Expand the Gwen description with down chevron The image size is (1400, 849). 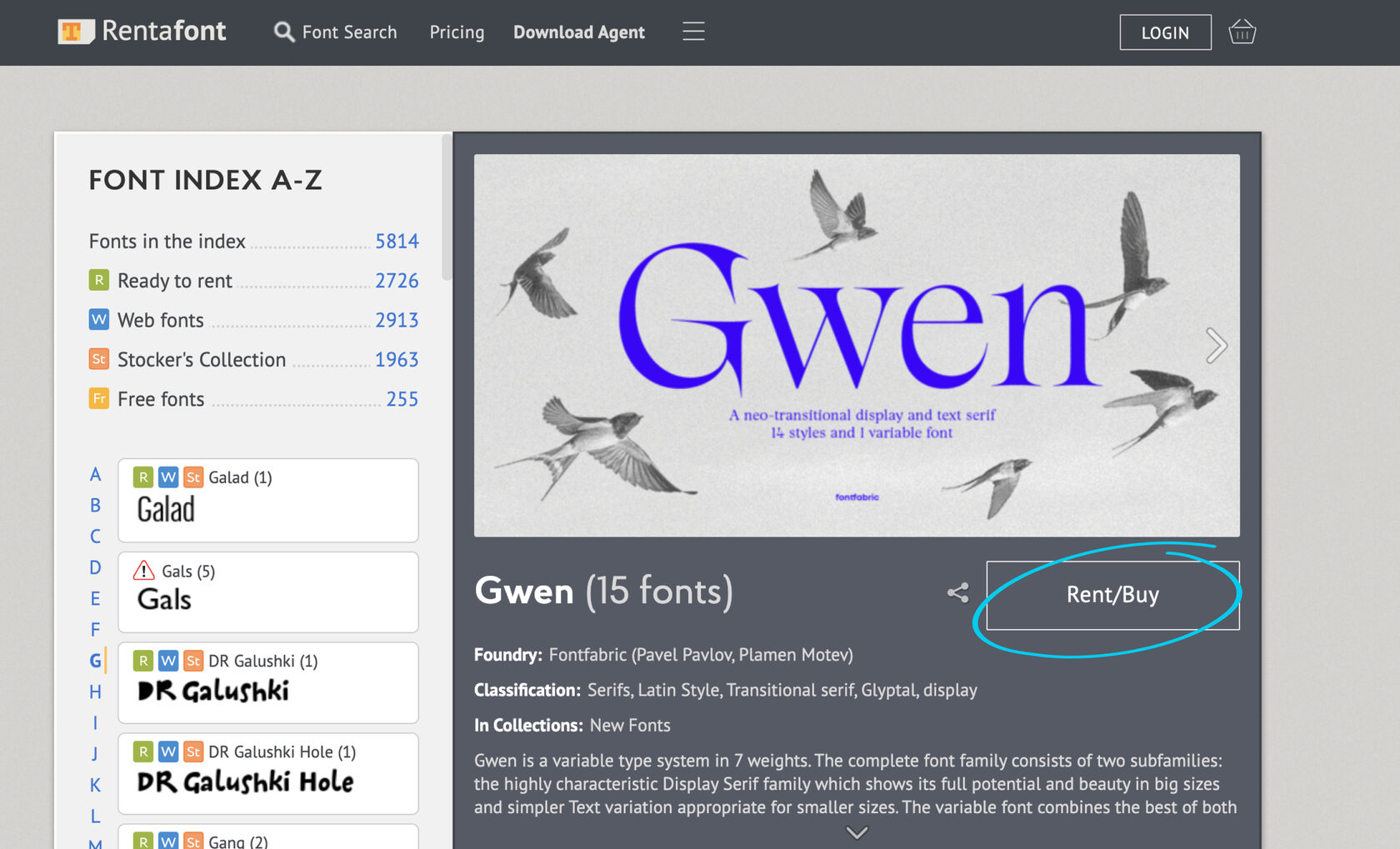coord(857,832)
